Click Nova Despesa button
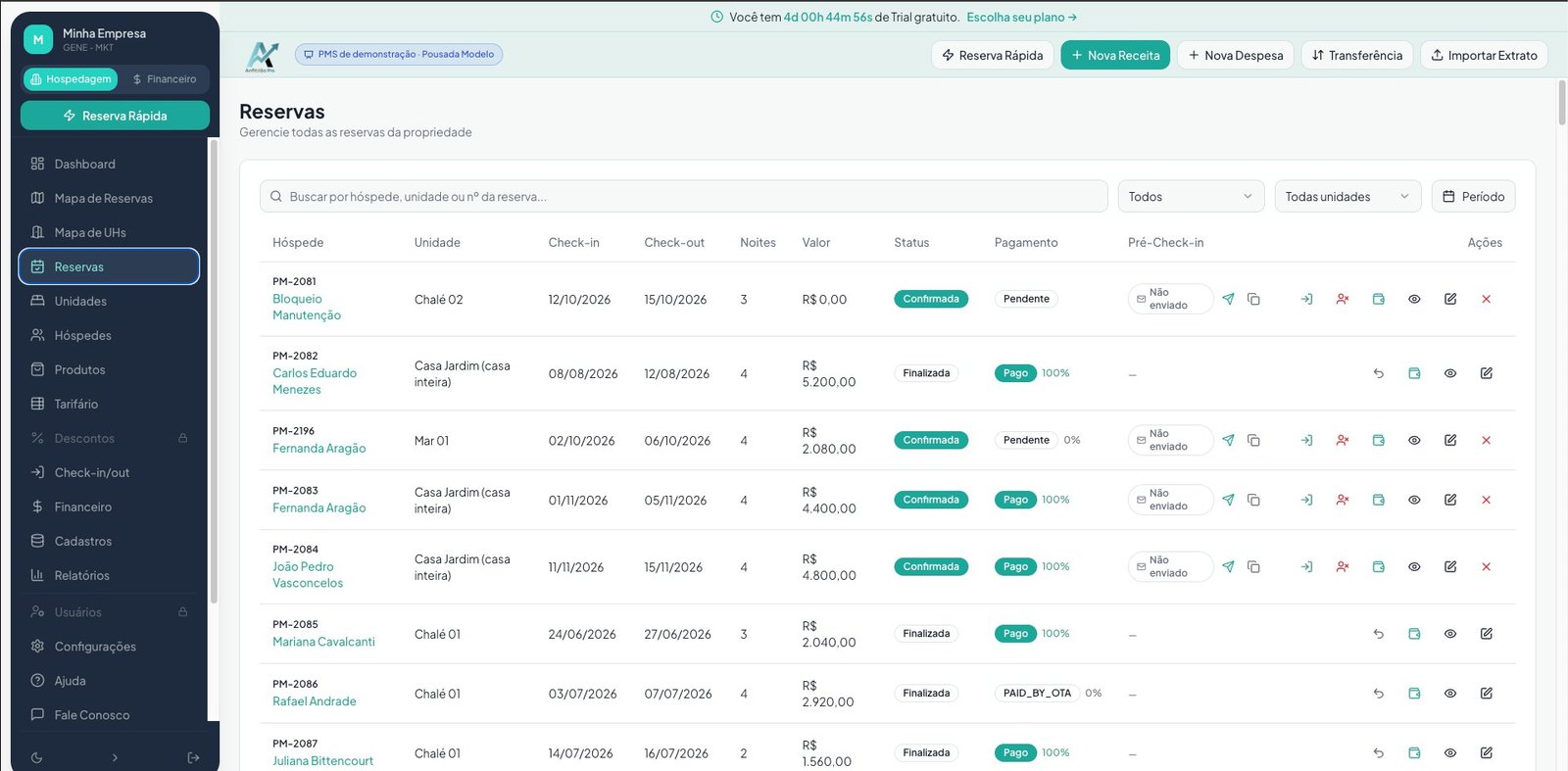 (1236, 55)
